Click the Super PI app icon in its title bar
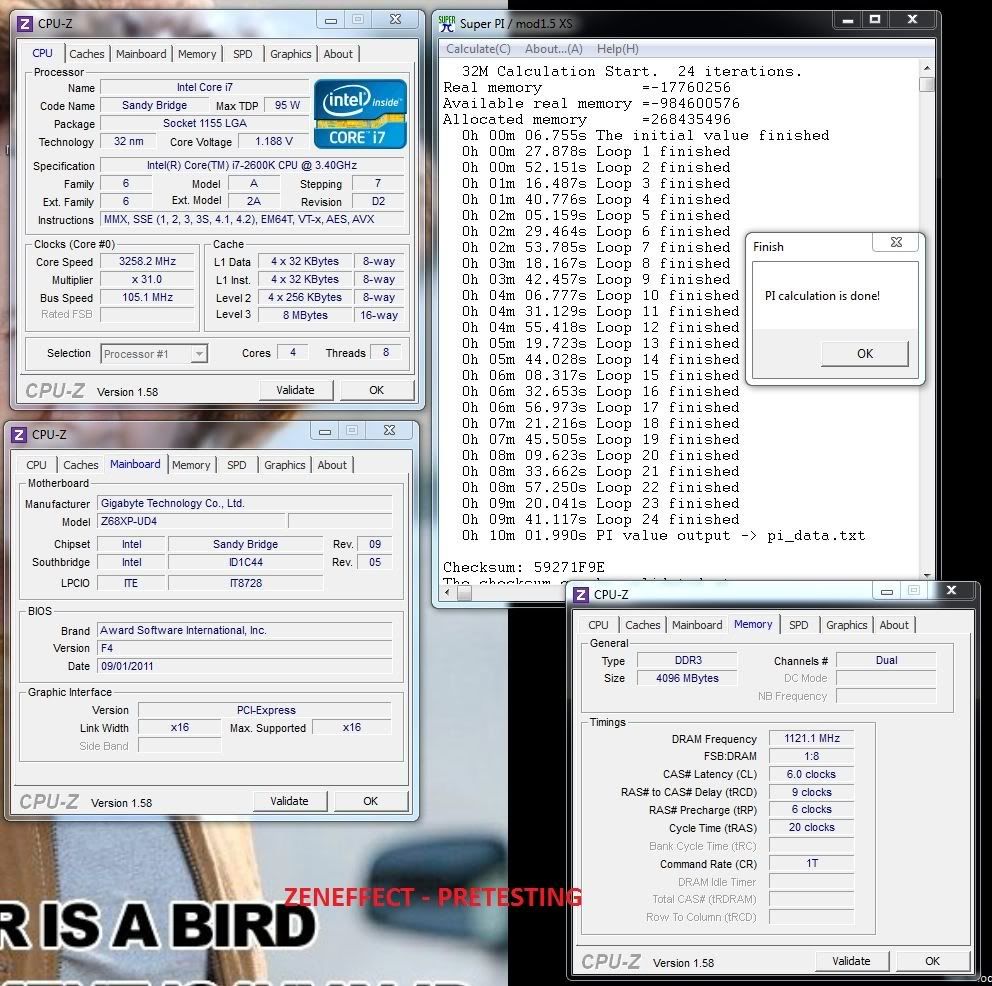 click(447, 23)
